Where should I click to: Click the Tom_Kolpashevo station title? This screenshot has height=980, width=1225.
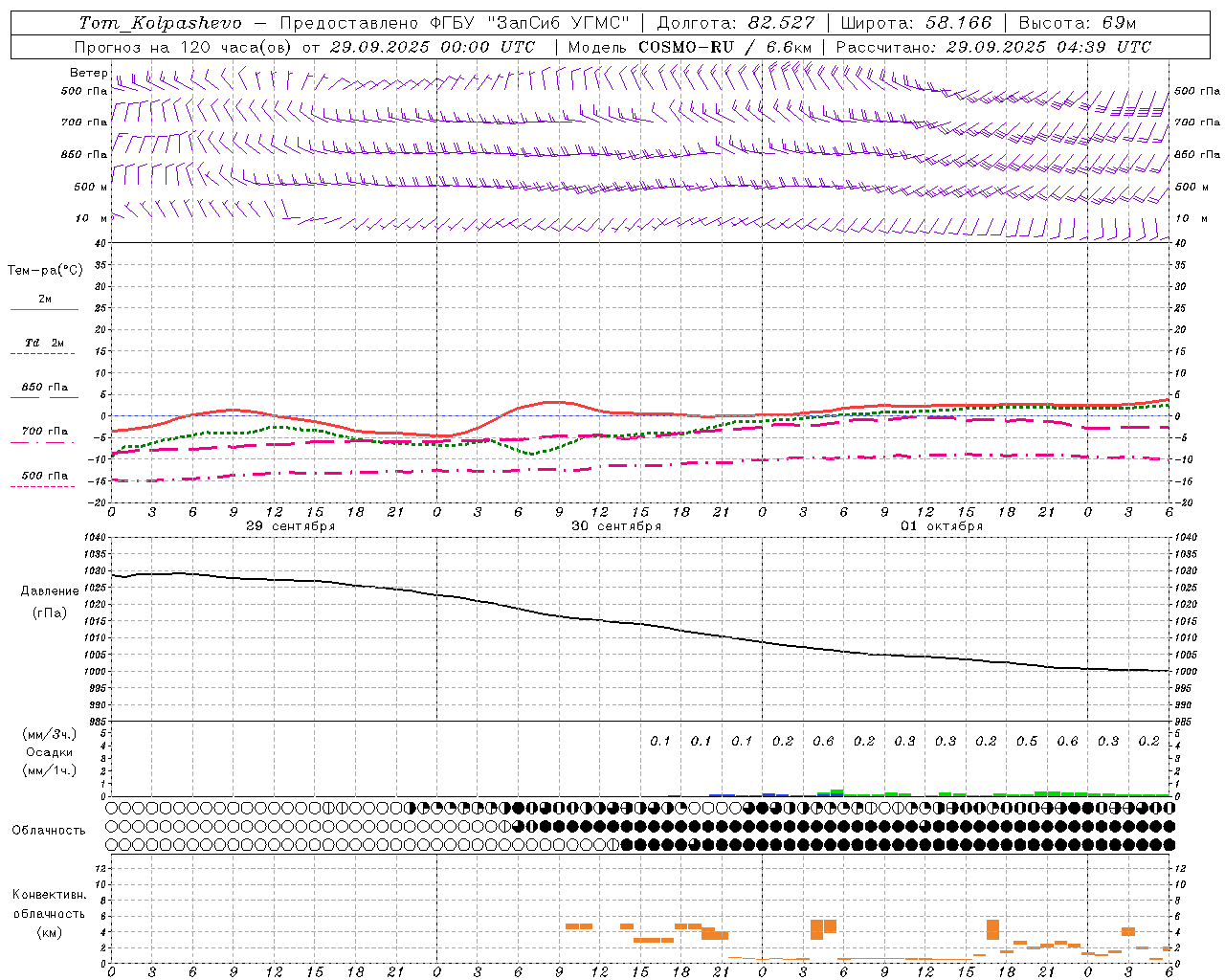coord(160,22)
